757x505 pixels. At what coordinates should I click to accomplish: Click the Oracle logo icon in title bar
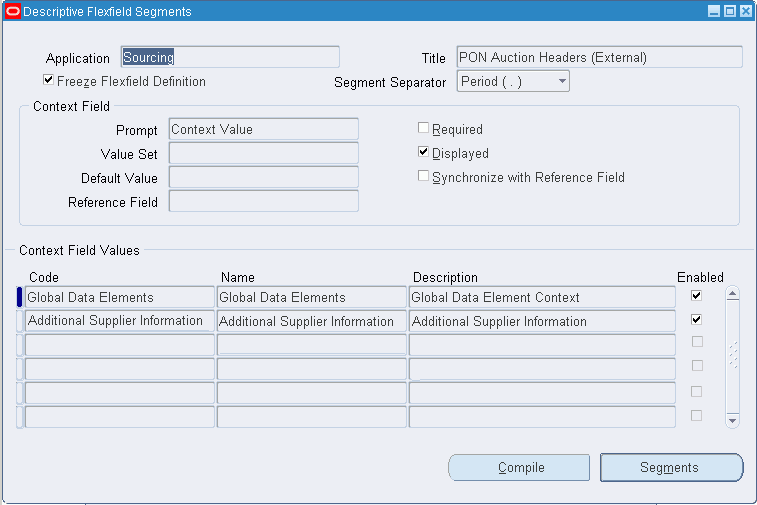pos(13,11)
